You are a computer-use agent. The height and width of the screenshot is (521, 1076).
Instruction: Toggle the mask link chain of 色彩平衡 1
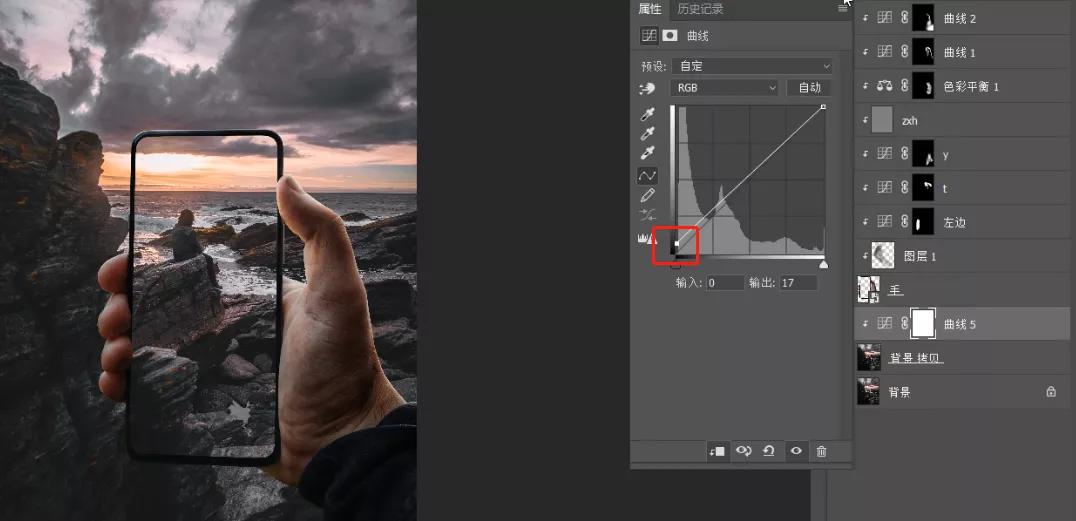904,86
